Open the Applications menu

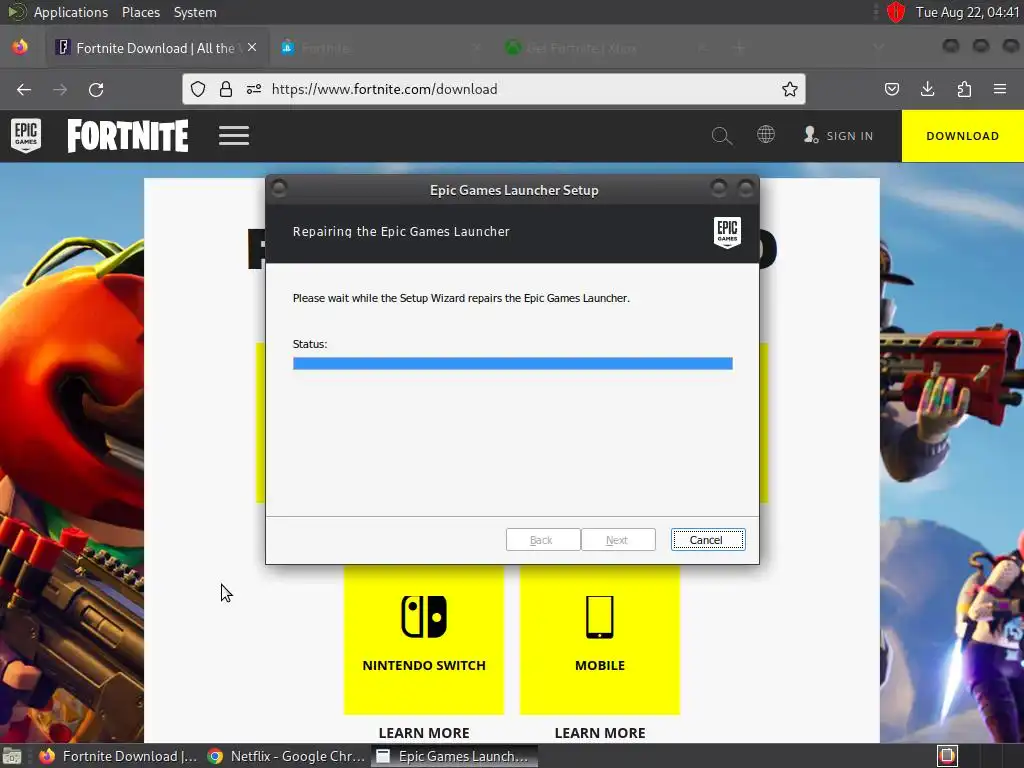coord(71,12)
